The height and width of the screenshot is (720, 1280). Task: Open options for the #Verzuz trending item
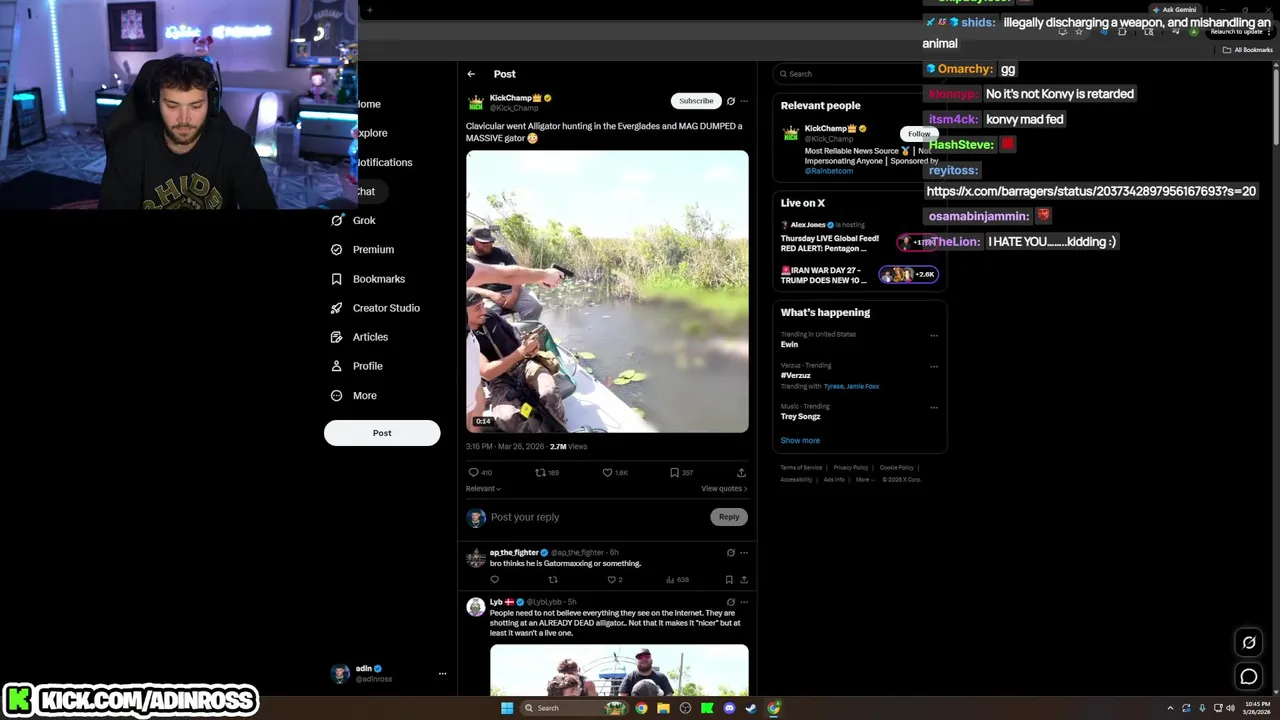934,367
